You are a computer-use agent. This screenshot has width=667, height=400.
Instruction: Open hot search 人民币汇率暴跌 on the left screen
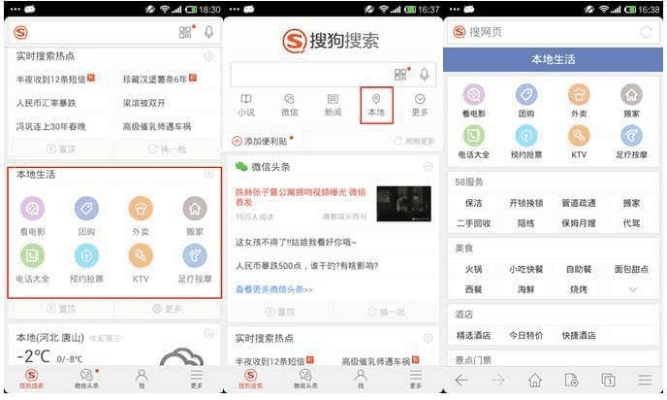pyautogui.click(x=46, y=103)
